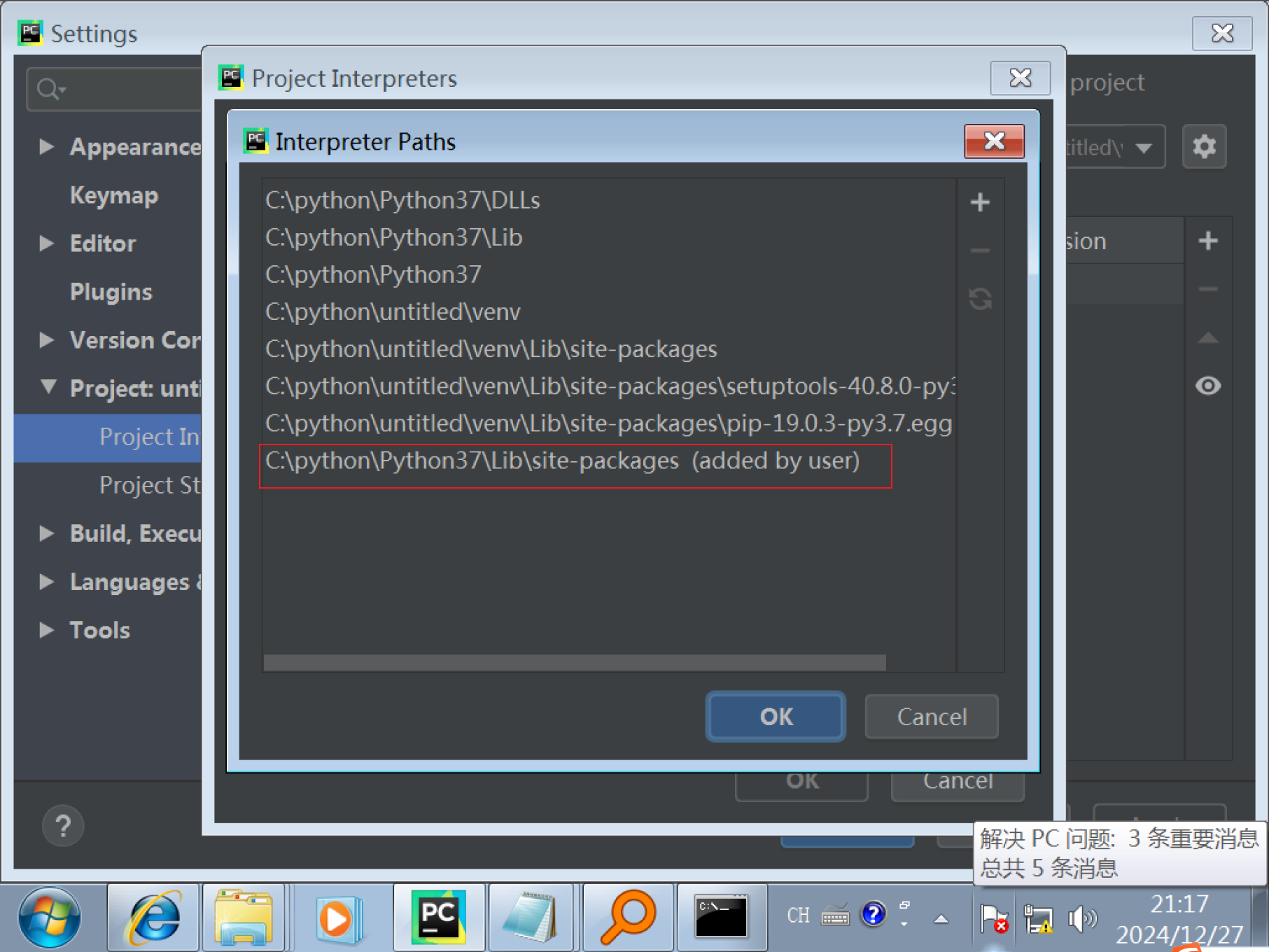
Task: Open Notepad taskbar icon
Action: pyautogui.click(x=531, y=918)
